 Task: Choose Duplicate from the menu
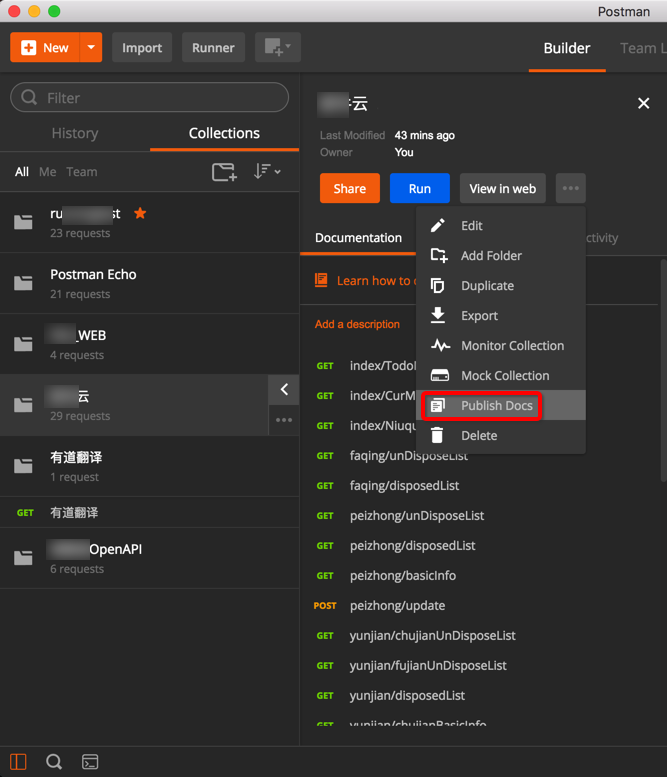coord(501,286)
